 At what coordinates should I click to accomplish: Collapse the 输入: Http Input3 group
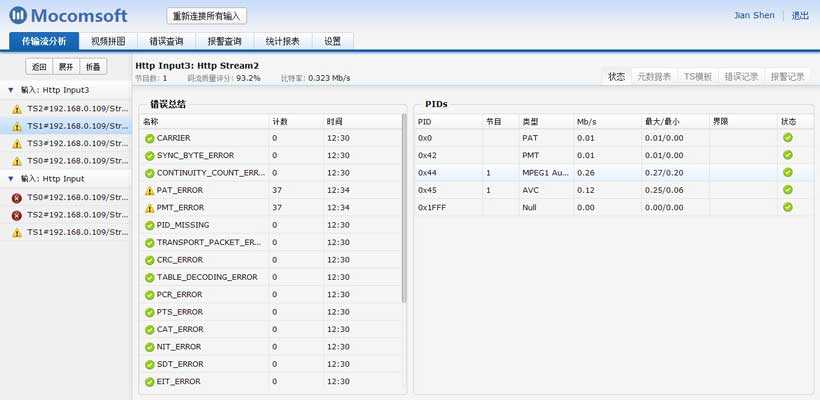click(10, 90)
